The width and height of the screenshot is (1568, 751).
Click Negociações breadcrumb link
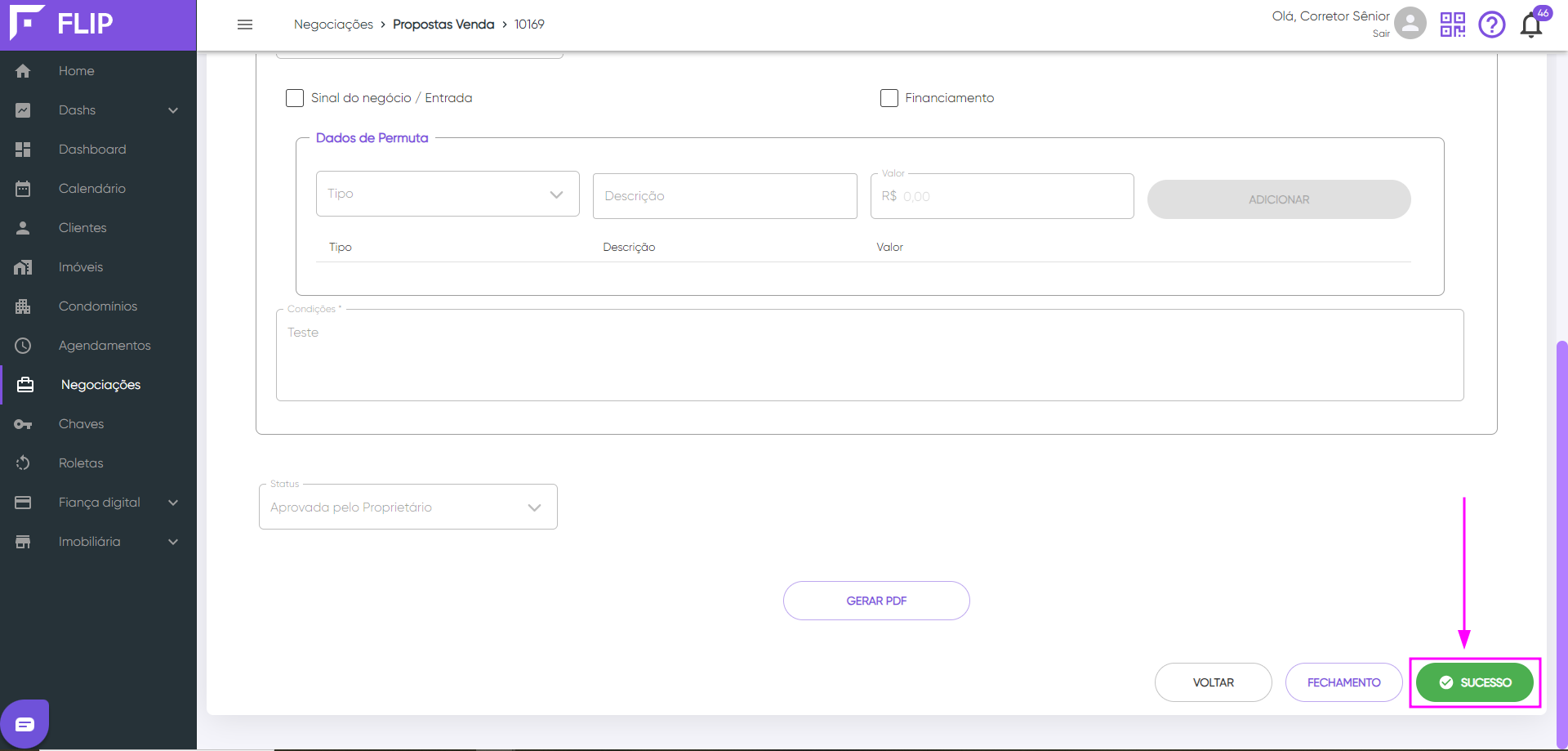click(x=333, y=25)
